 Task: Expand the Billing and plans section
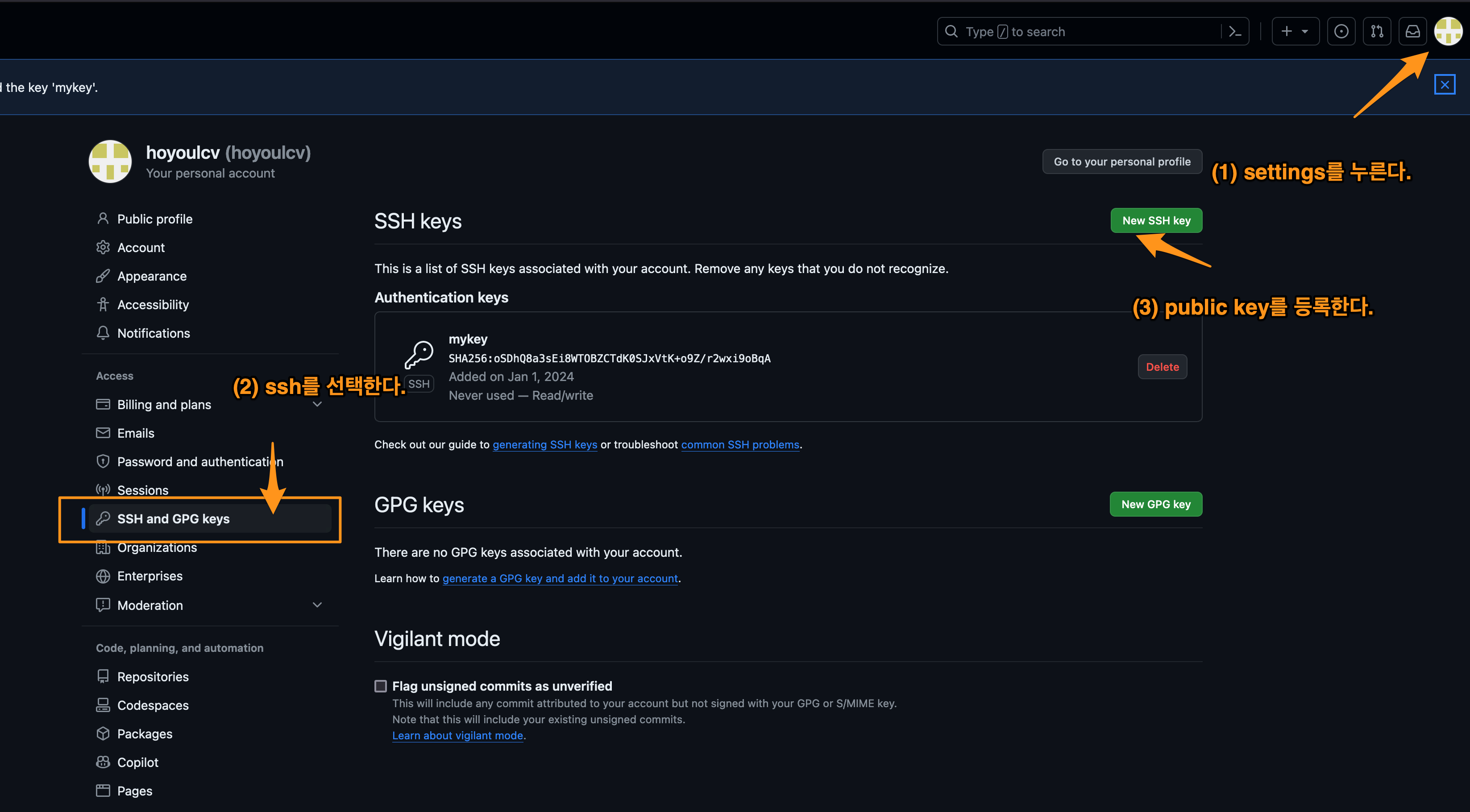[318, 404]
